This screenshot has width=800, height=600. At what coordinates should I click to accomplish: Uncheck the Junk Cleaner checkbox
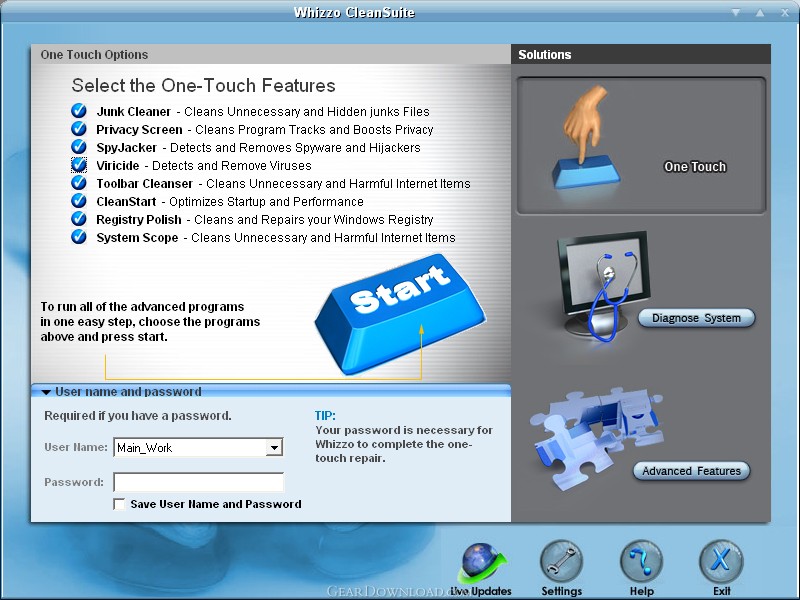[x=79, y=111]
